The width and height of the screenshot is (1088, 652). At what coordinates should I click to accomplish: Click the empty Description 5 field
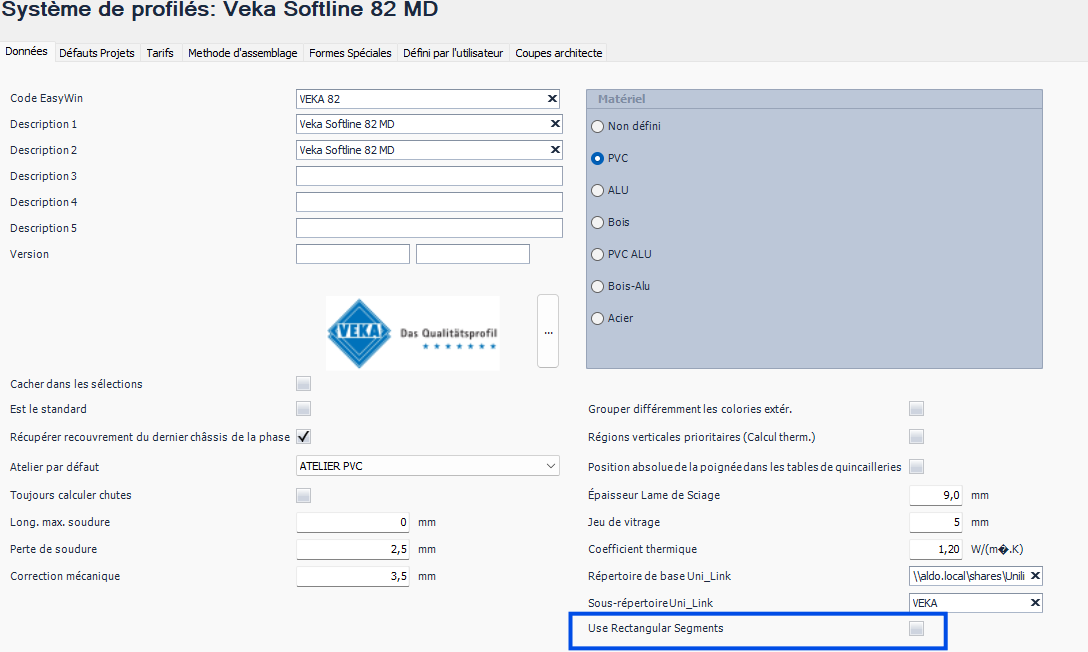429,228
